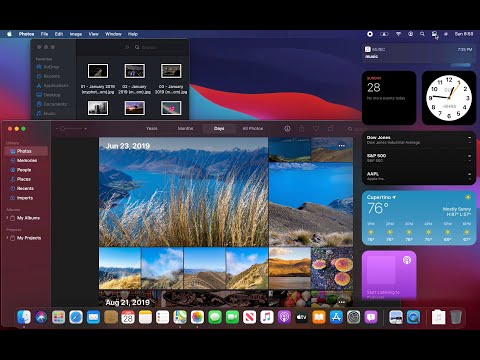Toggle the Favorite heart in Photos toolbar

point(316,129)
